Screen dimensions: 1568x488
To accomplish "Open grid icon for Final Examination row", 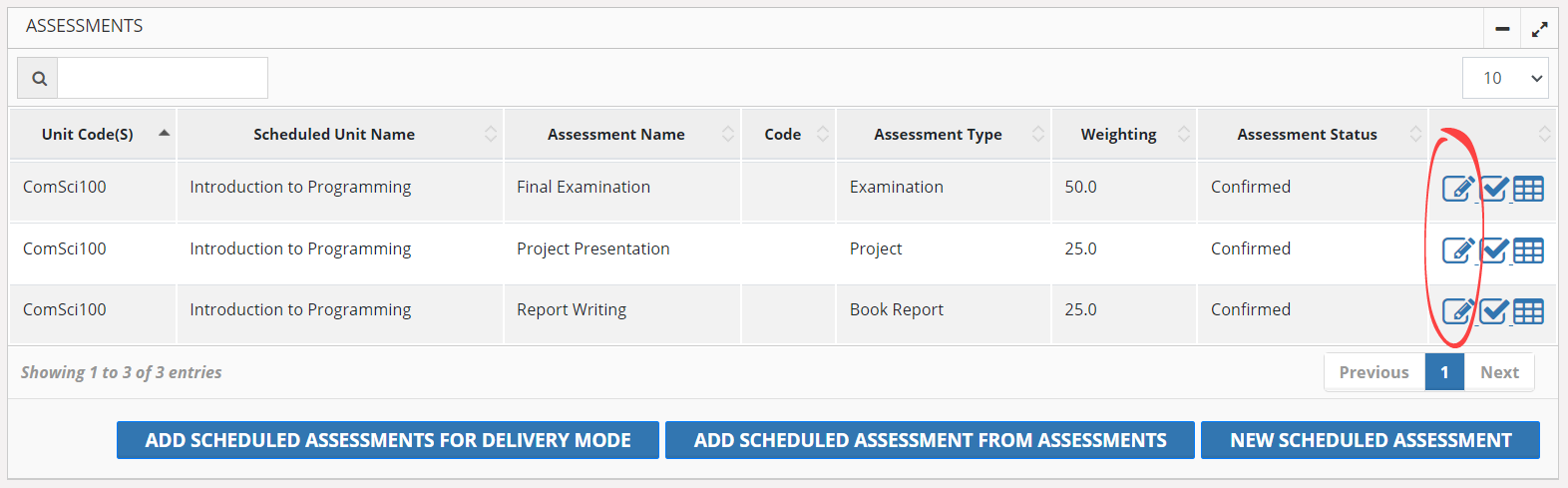I will 1528,188.
